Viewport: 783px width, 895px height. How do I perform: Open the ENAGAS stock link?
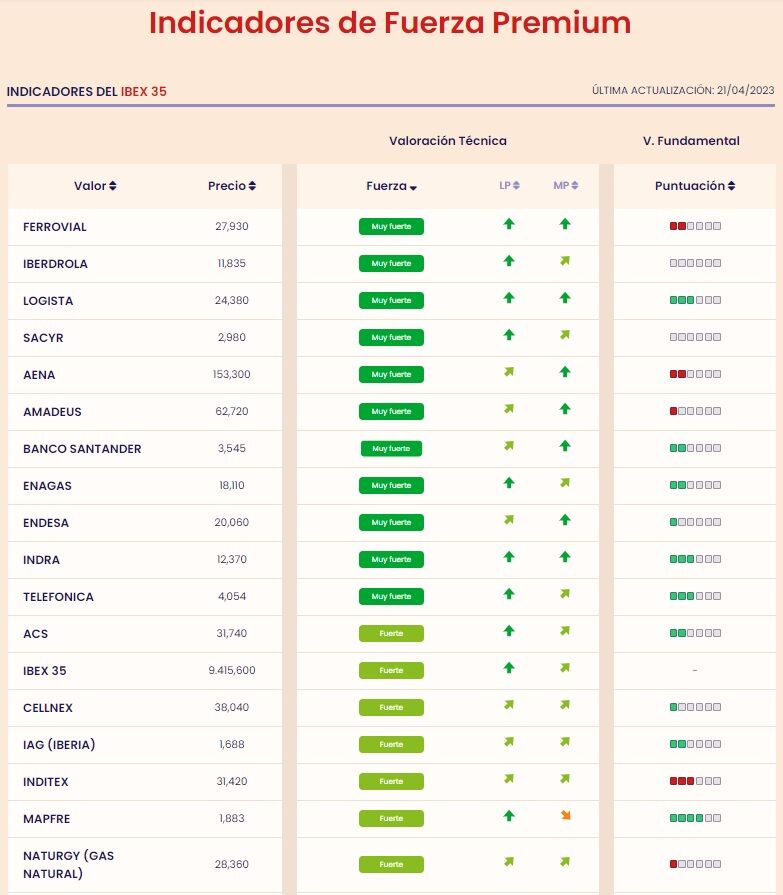(47, 486)
